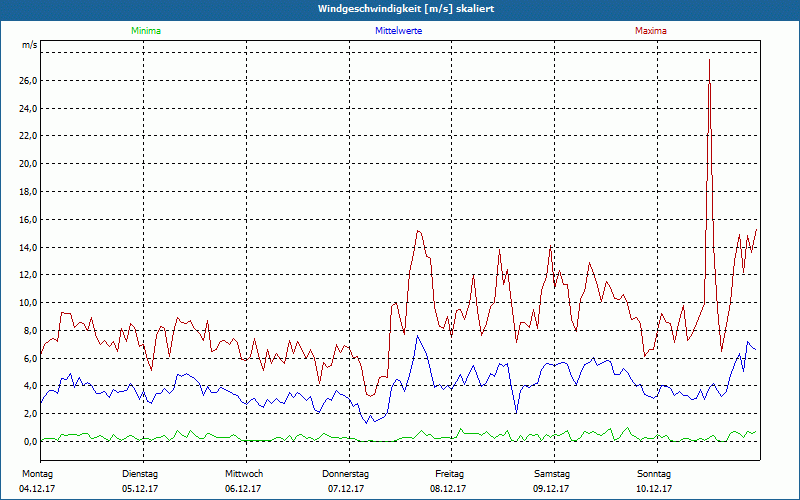Click the 'Sonntag' day label
This screenshot has height=500, width=800.
tap(654, 474)
